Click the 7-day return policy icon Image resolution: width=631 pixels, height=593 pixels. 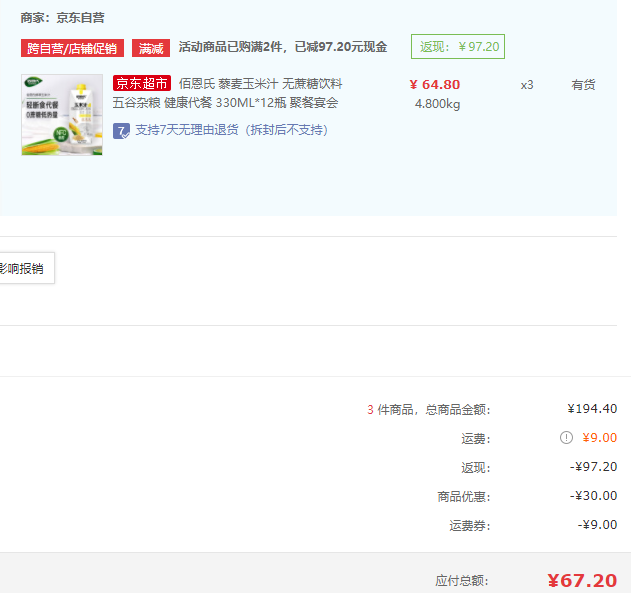pyautogui.click(x=121, y=131)
